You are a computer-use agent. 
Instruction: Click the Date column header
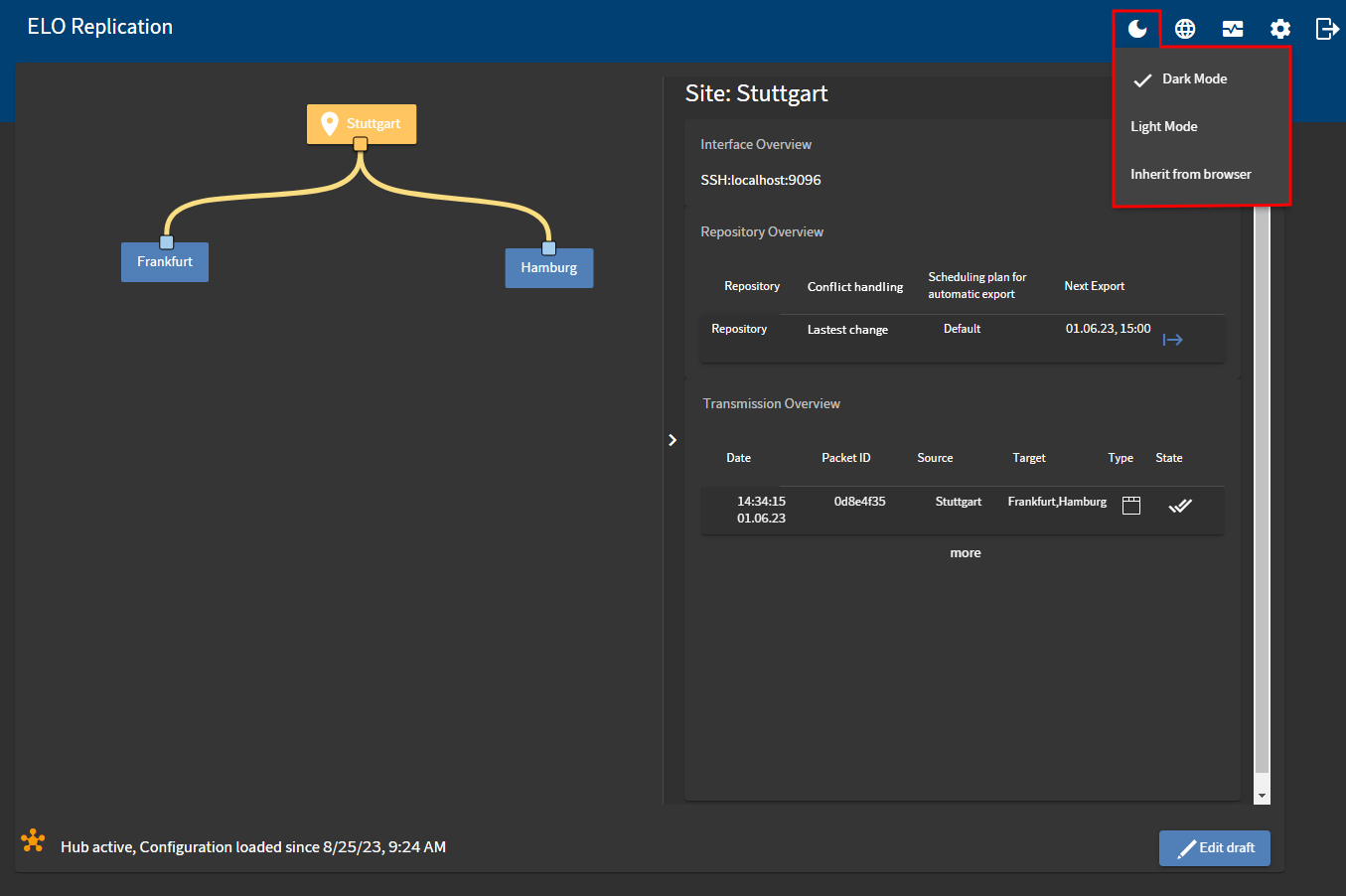[739, 458]
